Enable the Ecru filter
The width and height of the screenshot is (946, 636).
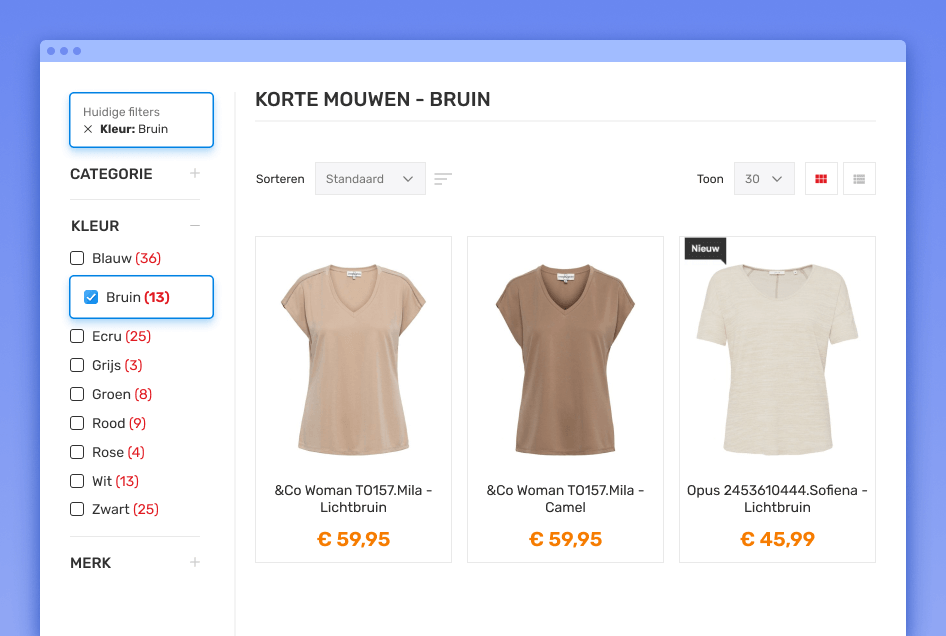point(77,336)
